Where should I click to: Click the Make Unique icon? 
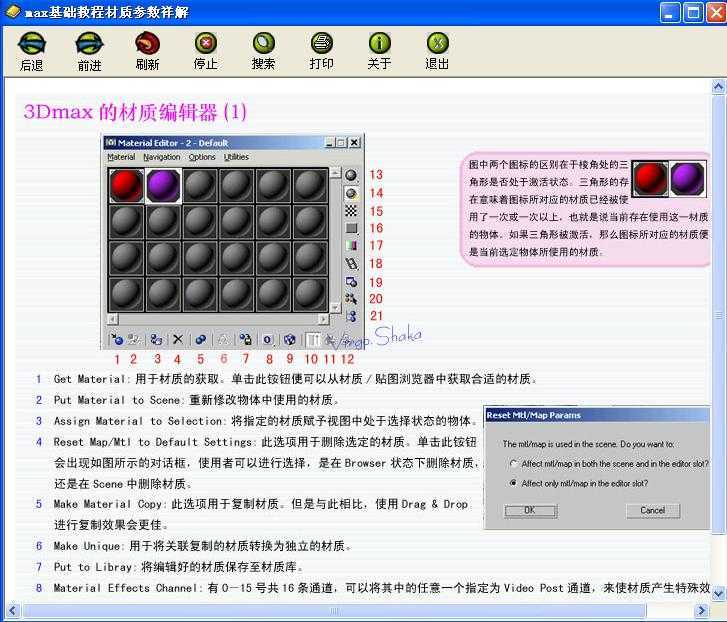(x=223, y=340)
